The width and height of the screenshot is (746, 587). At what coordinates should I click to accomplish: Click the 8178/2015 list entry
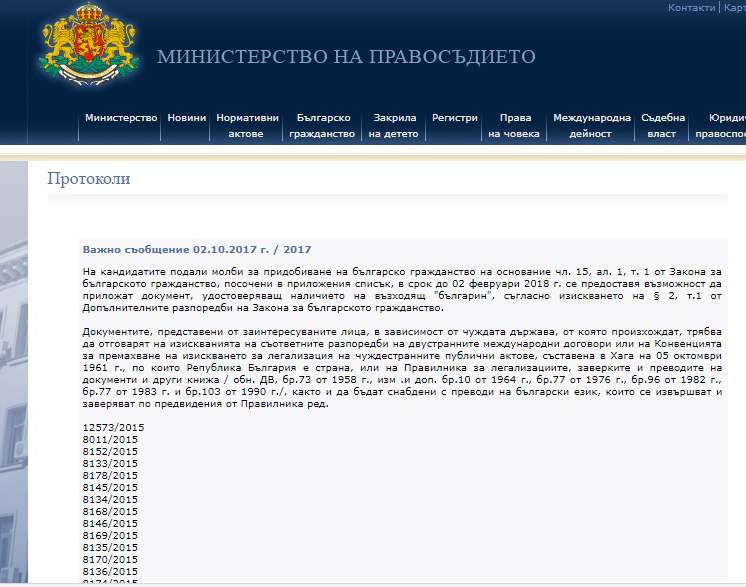tap(110, 475)
